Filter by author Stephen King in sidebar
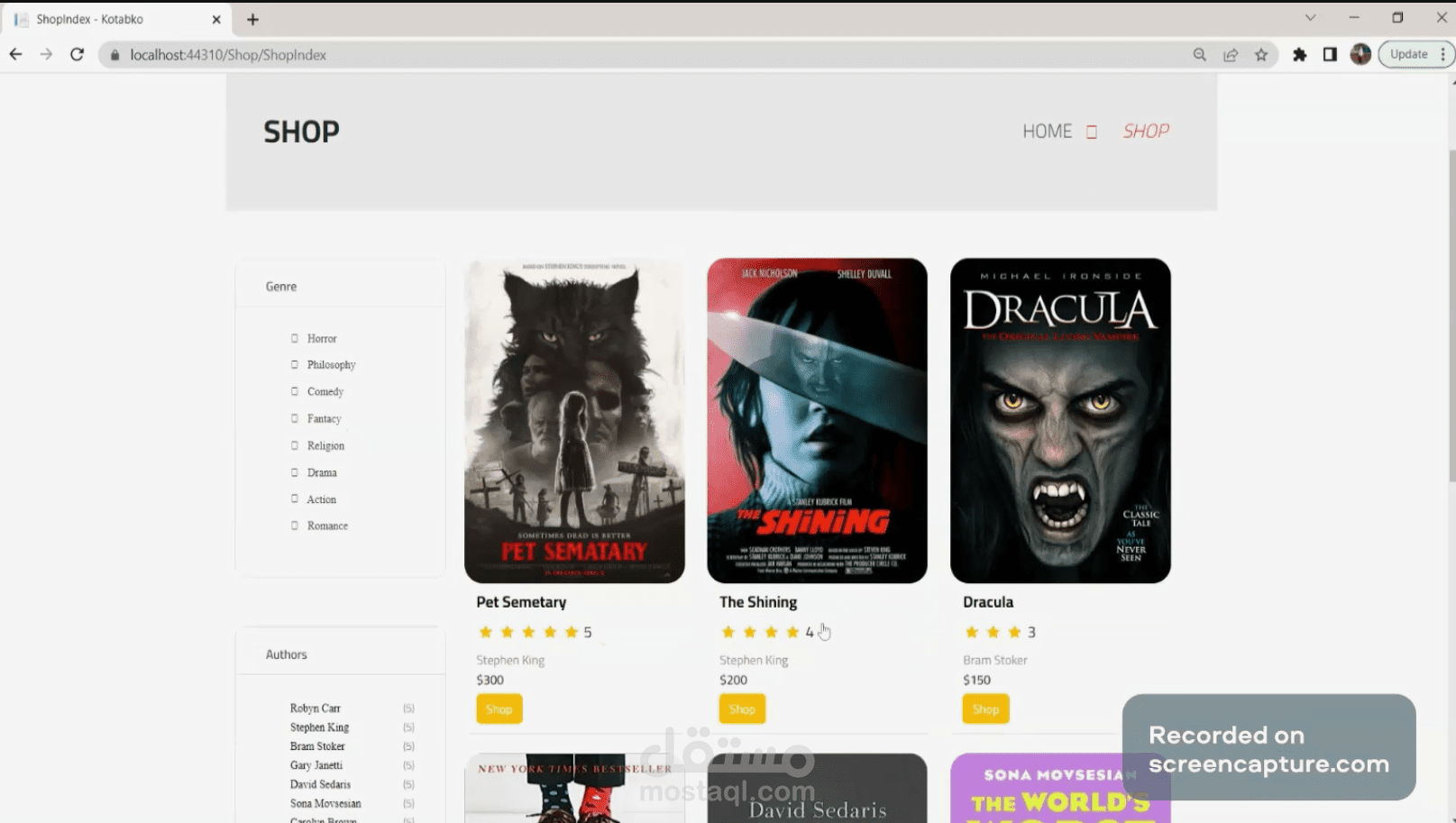 click(x=319, y=727)
